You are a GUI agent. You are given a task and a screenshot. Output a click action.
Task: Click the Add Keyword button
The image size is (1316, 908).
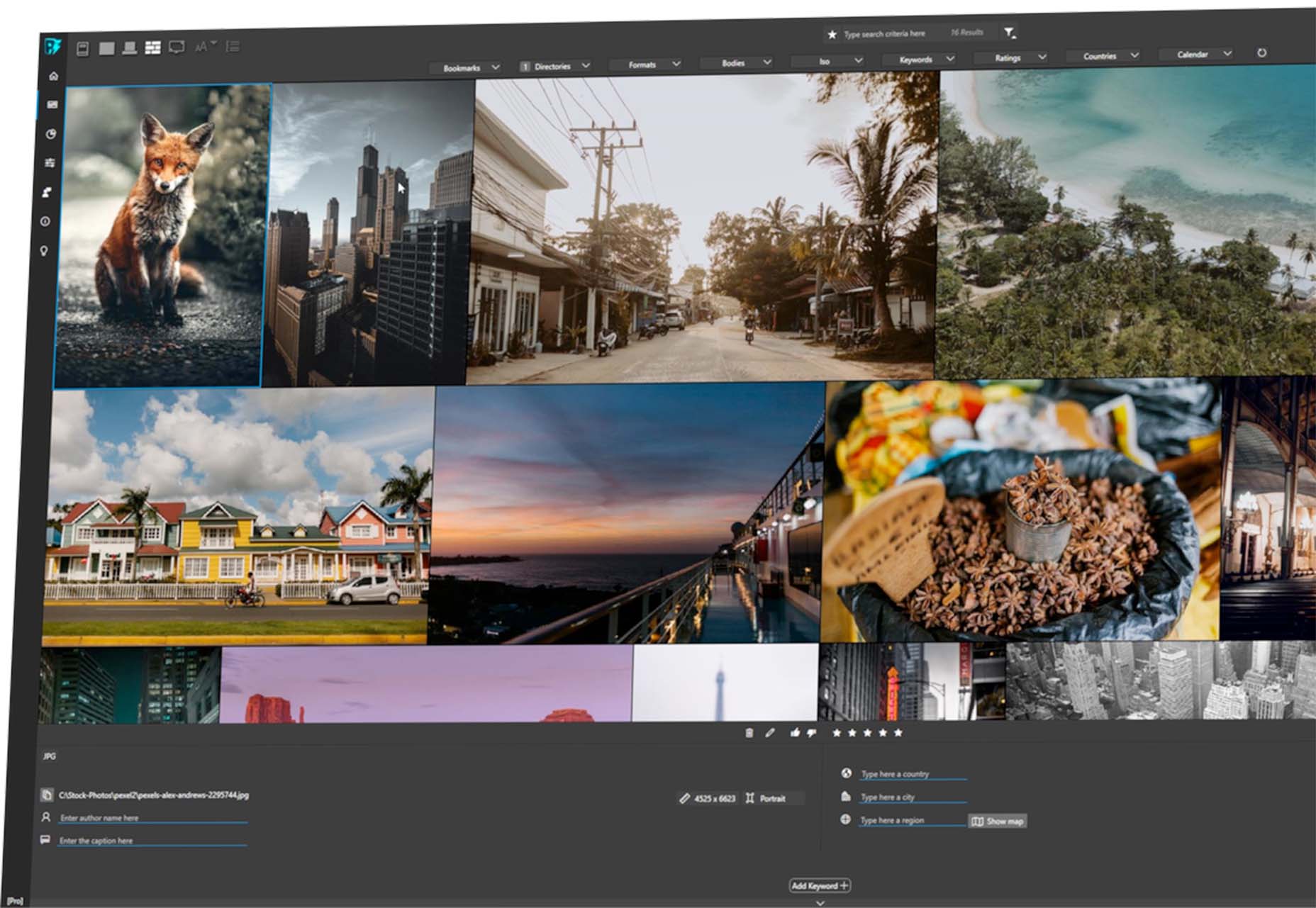click(820, 886)
